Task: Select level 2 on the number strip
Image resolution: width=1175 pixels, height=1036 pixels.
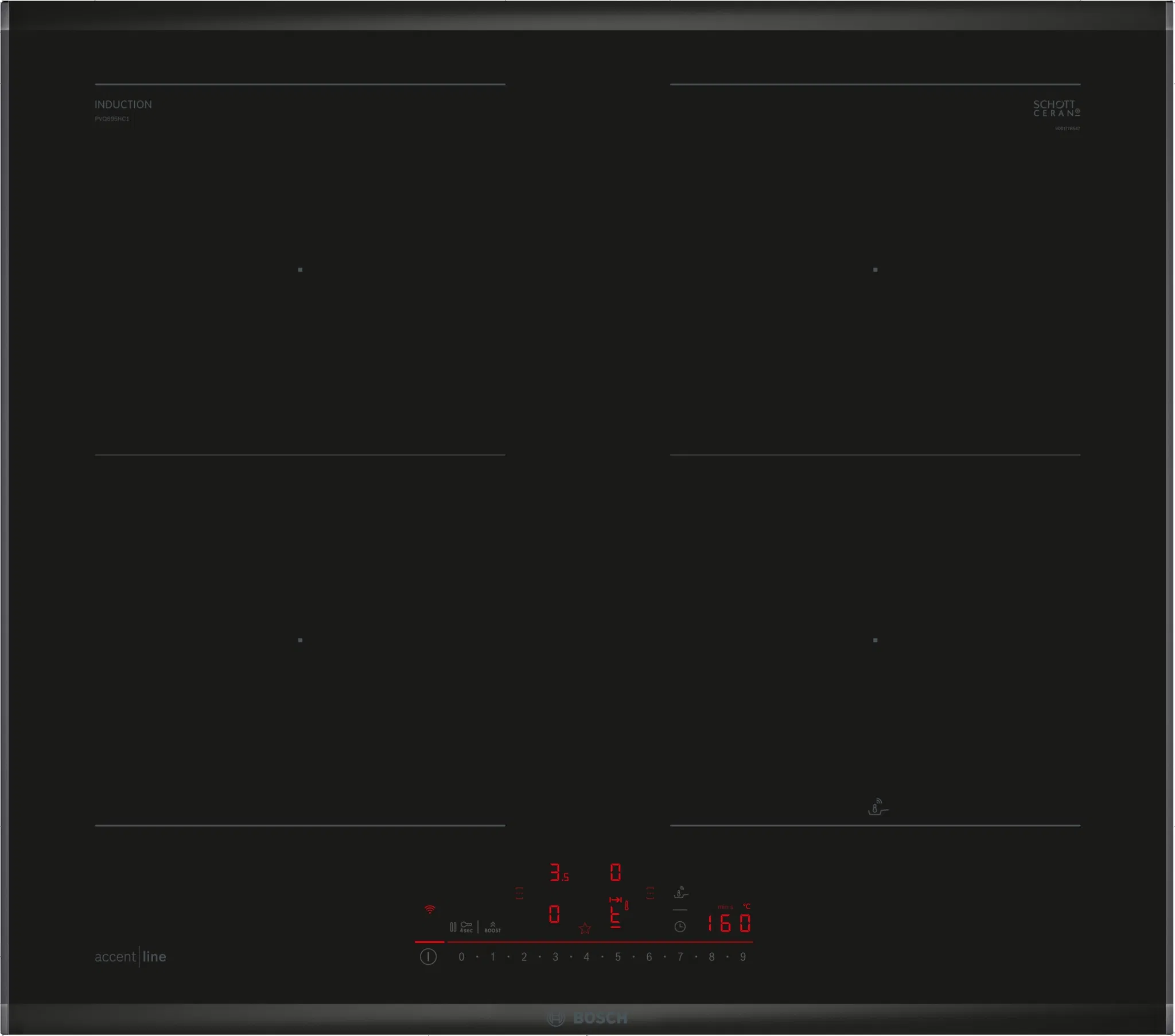Action: (x=524, y=957)
